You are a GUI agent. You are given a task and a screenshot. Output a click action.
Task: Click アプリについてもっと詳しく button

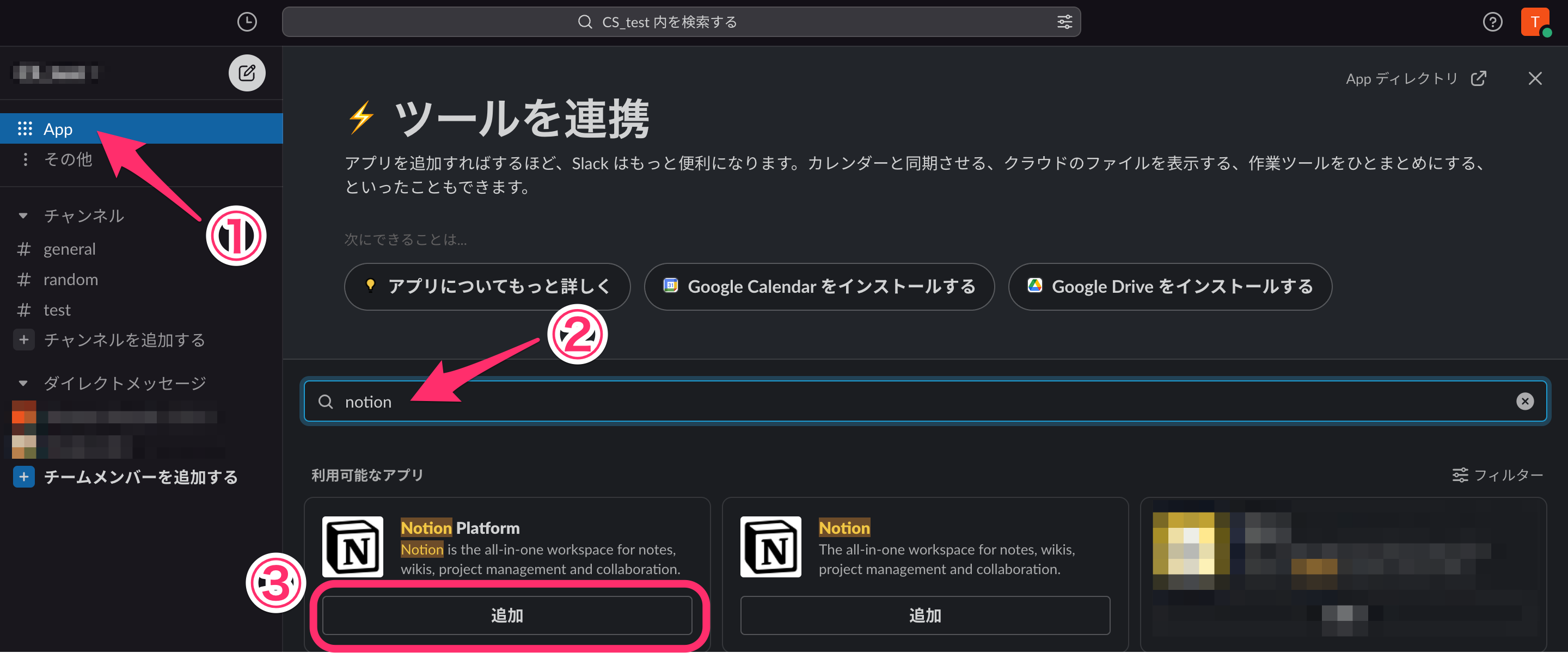(x=487, y=286)
